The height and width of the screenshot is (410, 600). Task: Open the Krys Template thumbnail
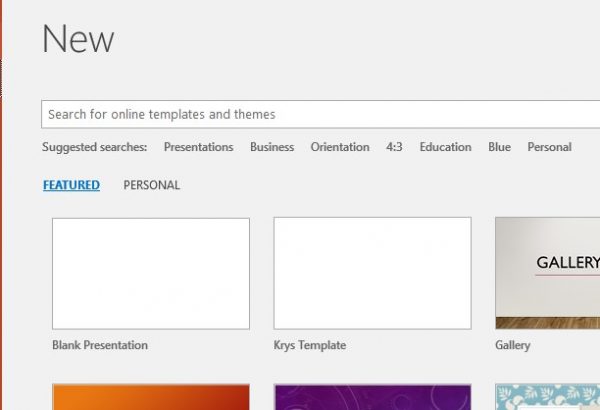pos(372,273)
